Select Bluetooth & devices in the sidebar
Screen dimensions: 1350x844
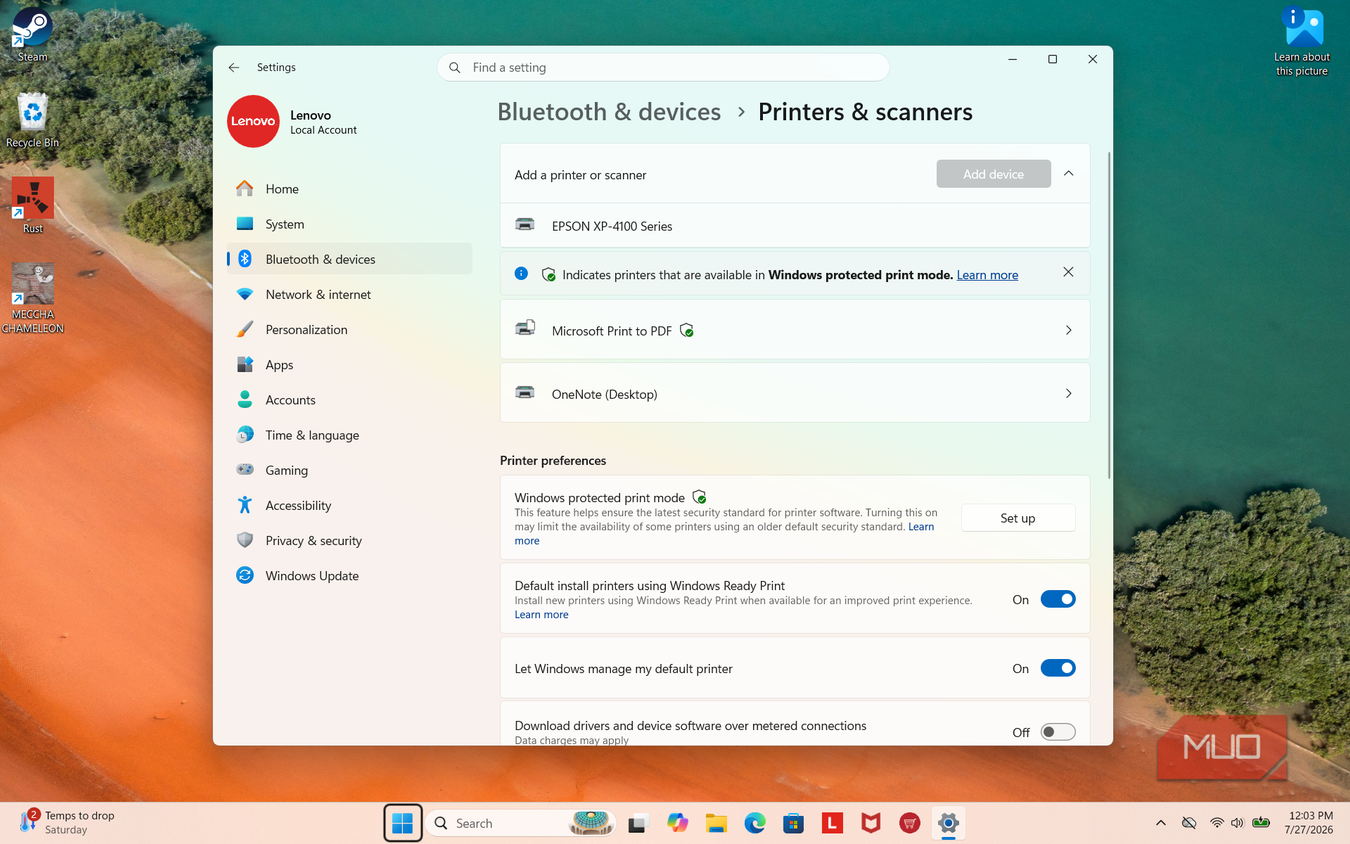[349, 259]
